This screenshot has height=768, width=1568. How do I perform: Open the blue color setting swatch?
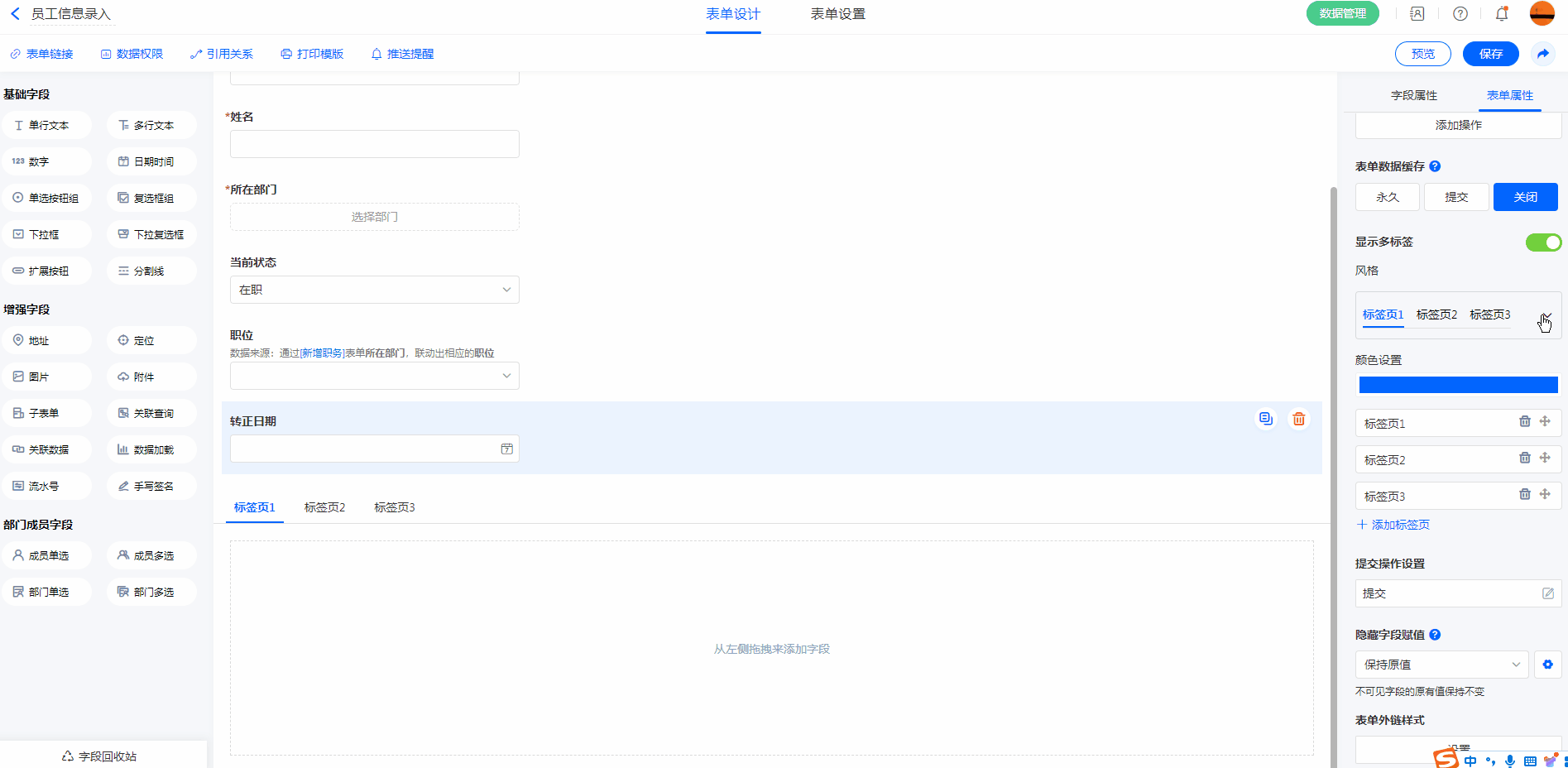point(1458,385)
